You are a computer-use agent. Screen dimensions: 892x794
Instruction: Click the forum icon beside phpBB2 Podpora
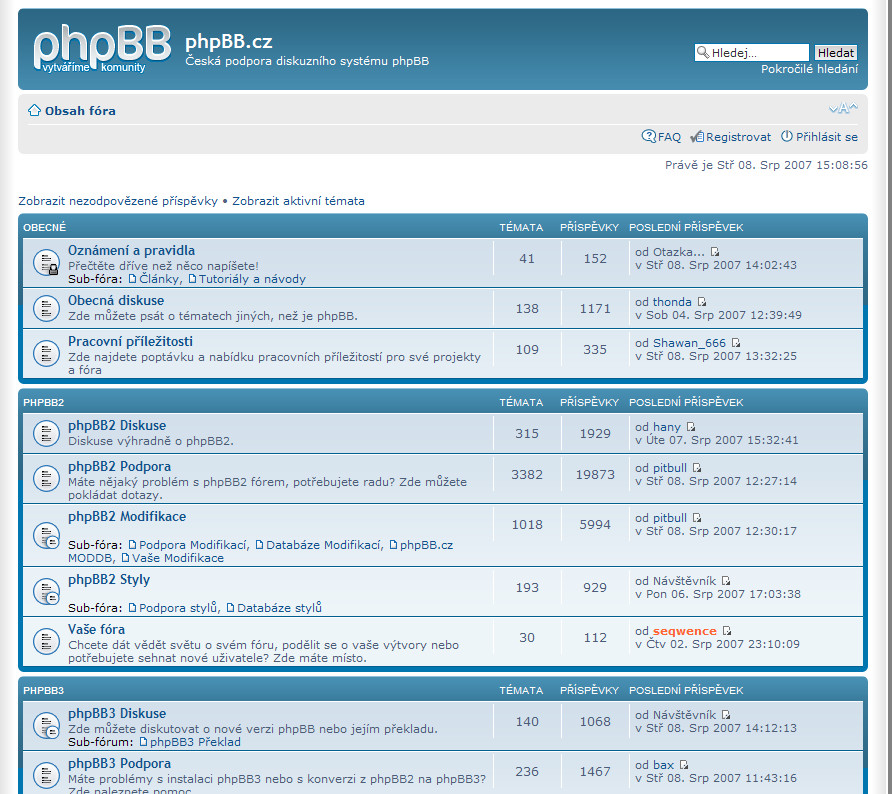click(x=47, y=478)
